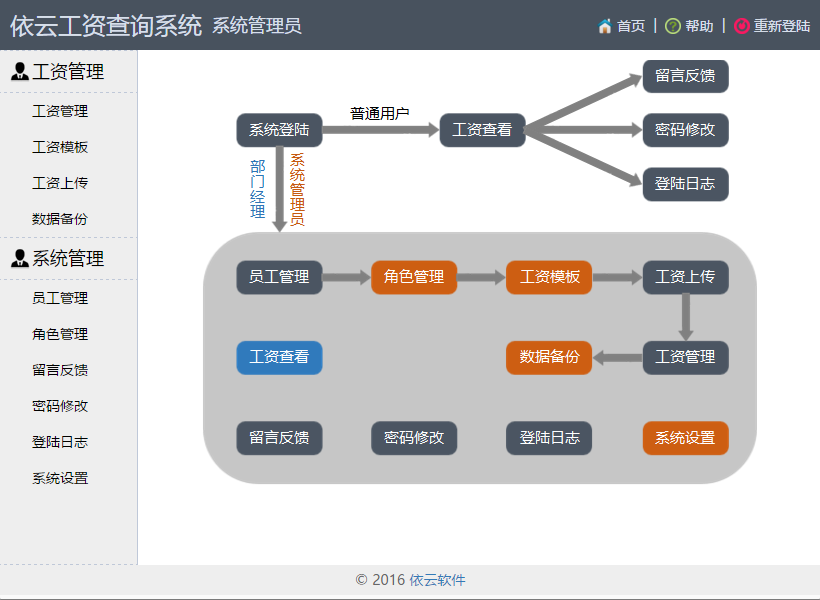This screenshot has width=820, height=600.
Task: Select 数据备份 in the sidebar
Action: (60, 219)
